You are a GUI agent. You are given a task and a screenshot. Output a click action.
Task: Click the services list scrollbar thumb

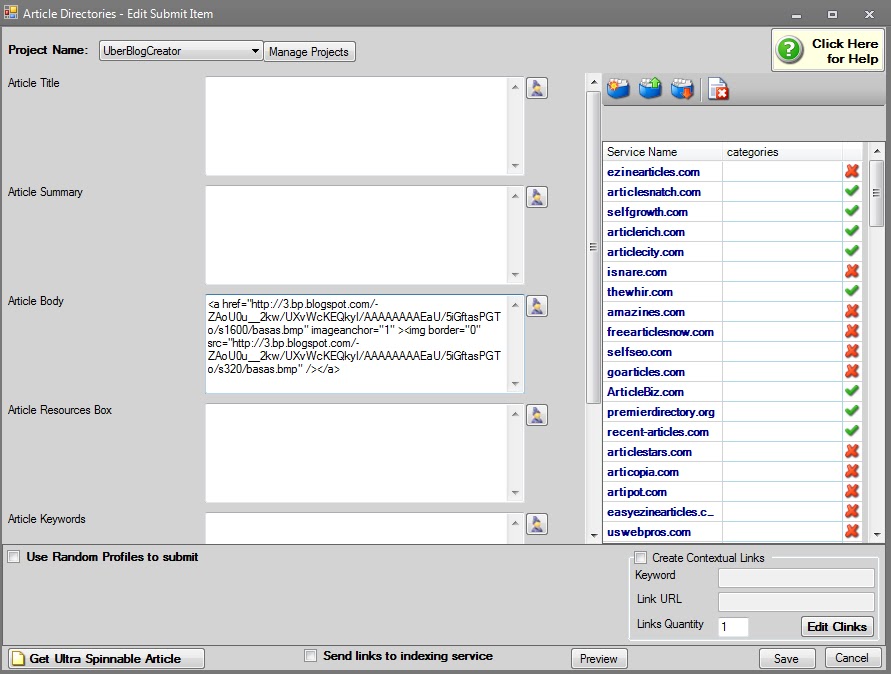tap(877, 193)
